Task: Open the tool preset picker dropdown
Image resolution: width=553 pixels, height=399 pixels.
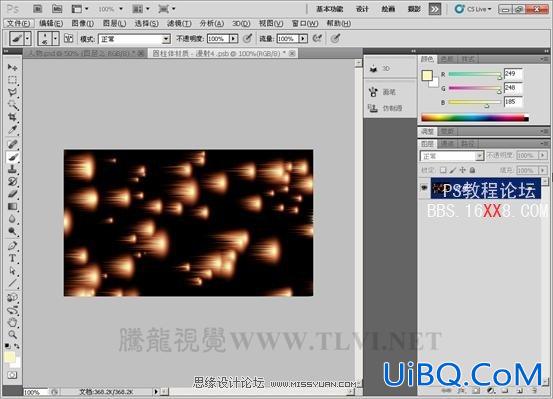Action: click(x=28, y=38)
